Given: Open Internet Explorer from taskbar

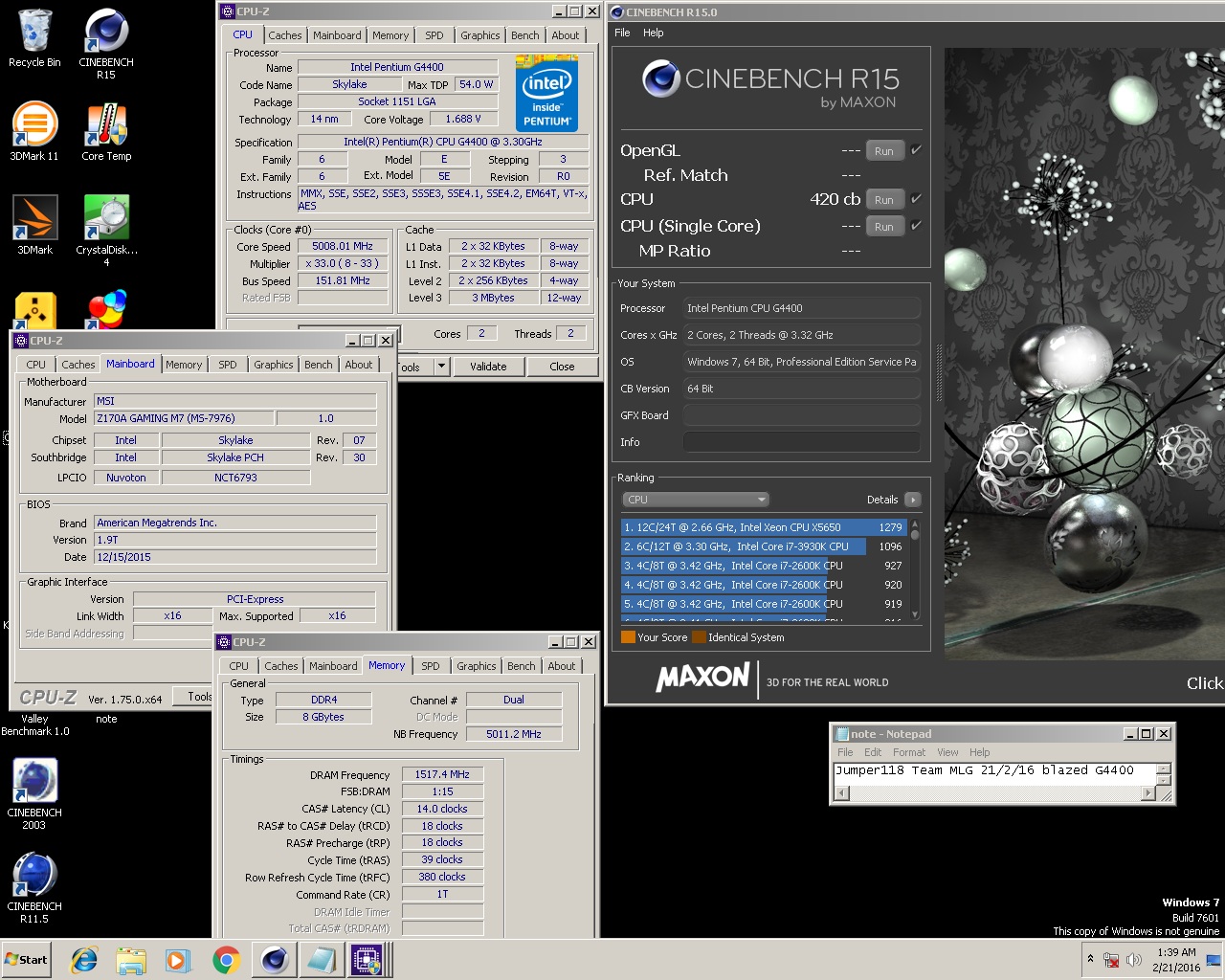Looking at the screenshot, I should (84, 960).
